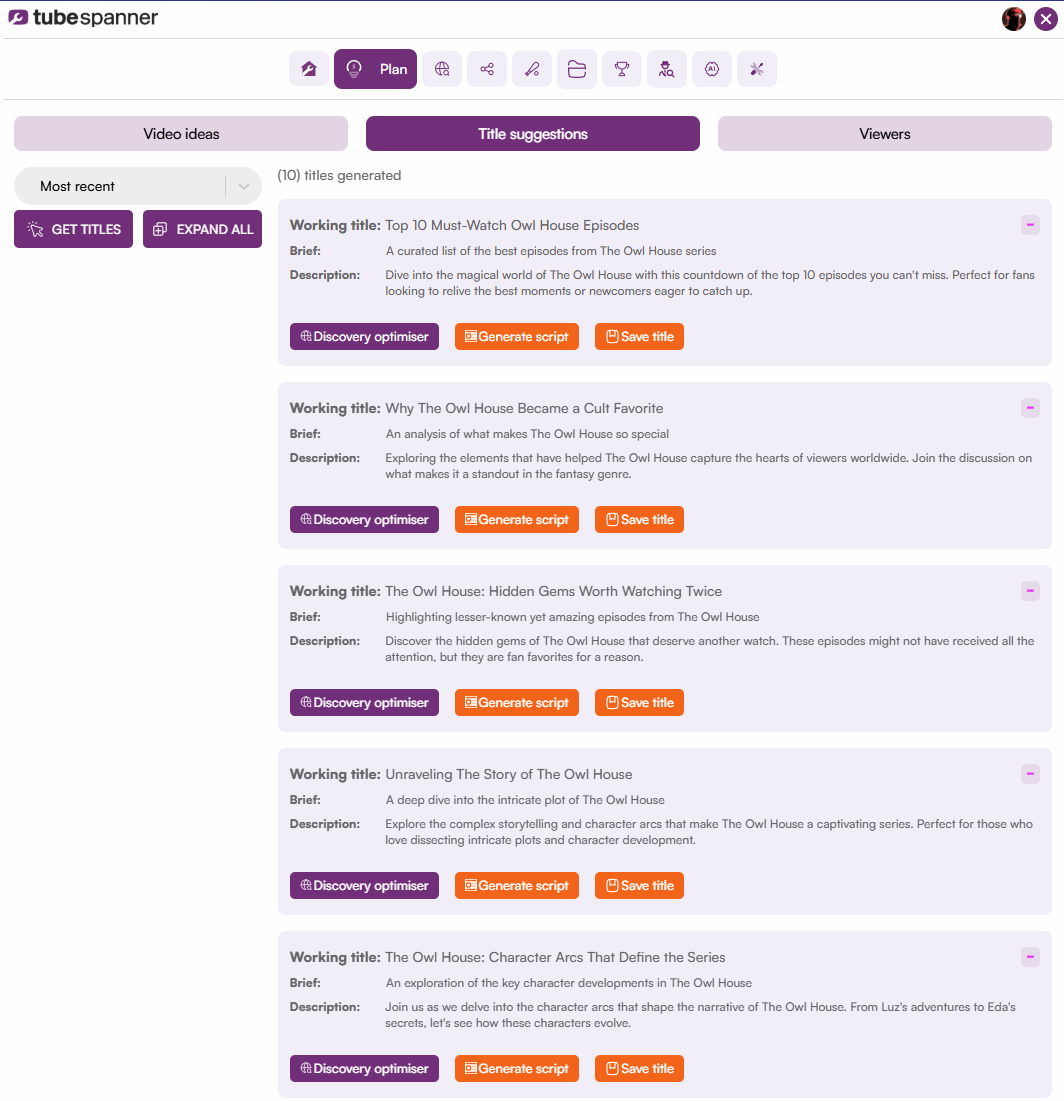Save title Top 10 Must-Watch Owl House Episodes
Screen dimensions: 1064x1101
pos(639,336)
